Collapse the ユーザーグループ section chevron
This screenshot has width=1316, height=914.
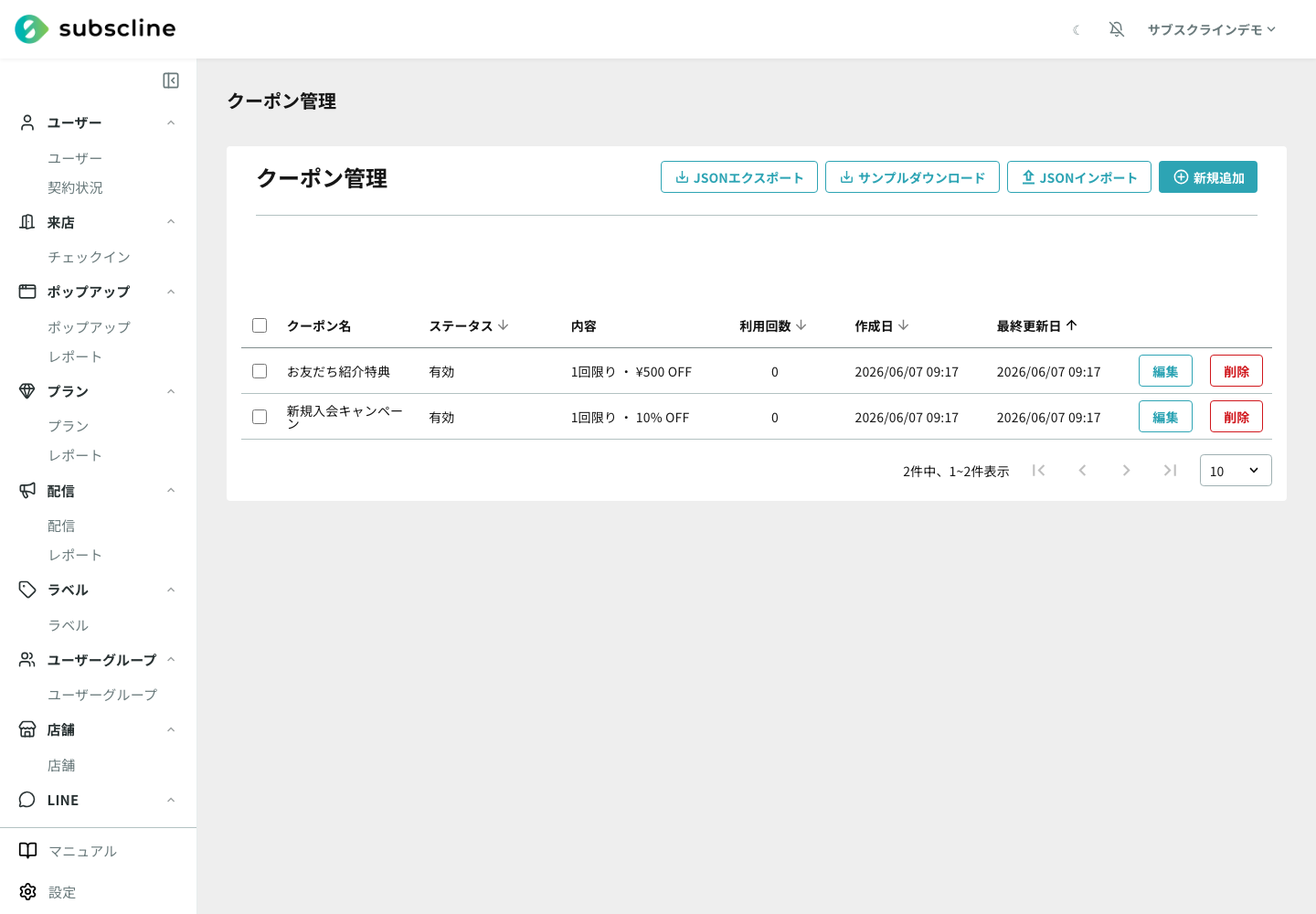tap(171, 660)
